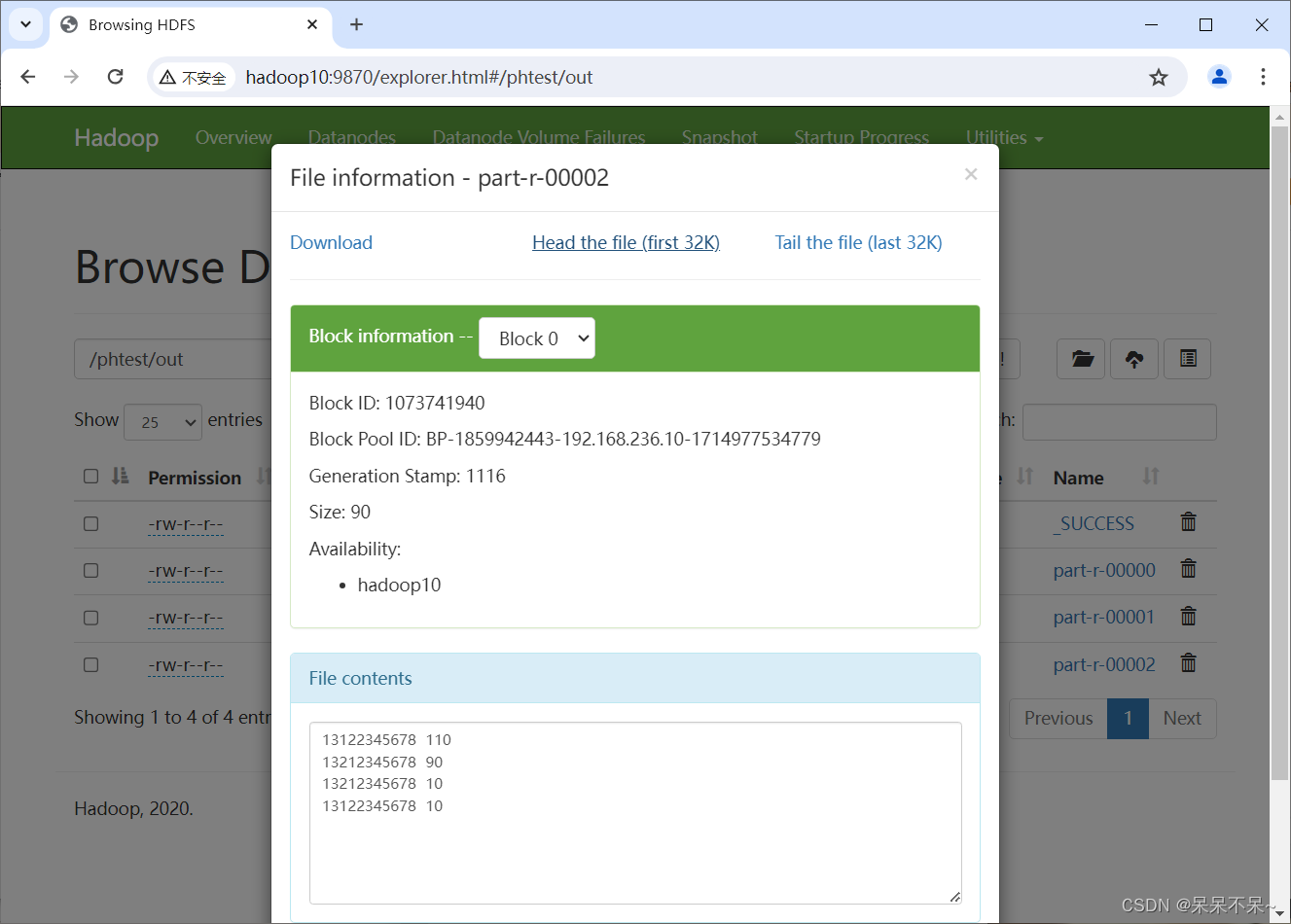Bookmark this page with the star icon
1291x924 pixels.
(x=1158, y=77)
